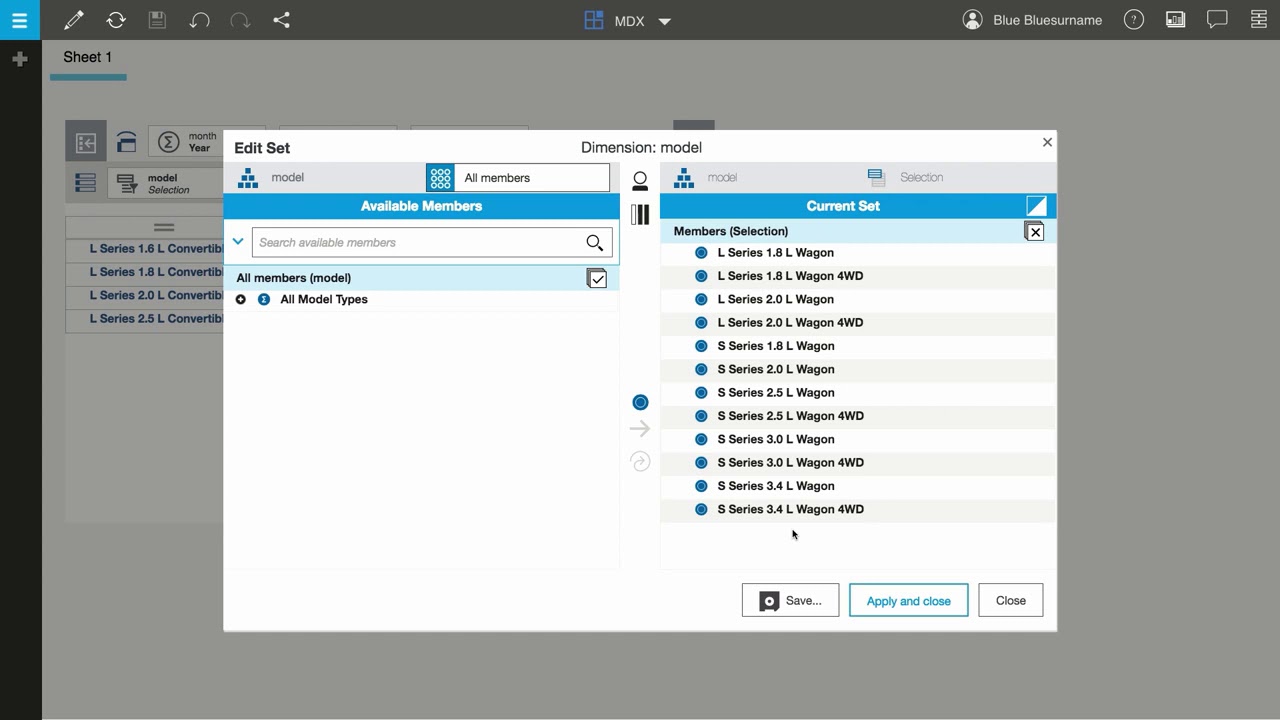The height and width of the screenshot is (720, 1280).
Task: Click the Save... button
Action: click(x=790, y=600)
